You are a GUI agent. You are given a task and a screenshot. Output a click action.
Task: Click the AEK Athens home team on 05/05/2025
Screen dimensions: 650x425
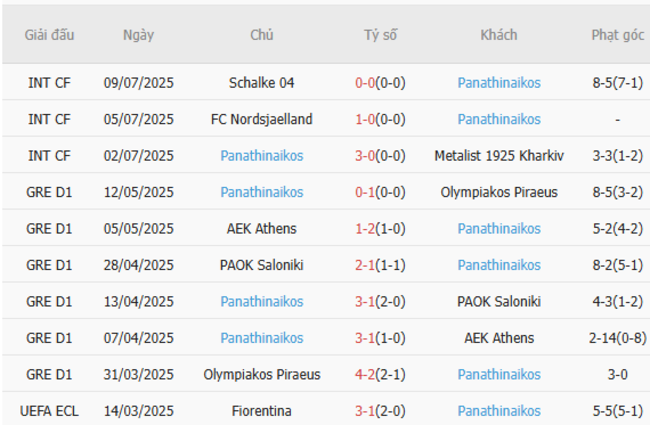coord(261,229)
